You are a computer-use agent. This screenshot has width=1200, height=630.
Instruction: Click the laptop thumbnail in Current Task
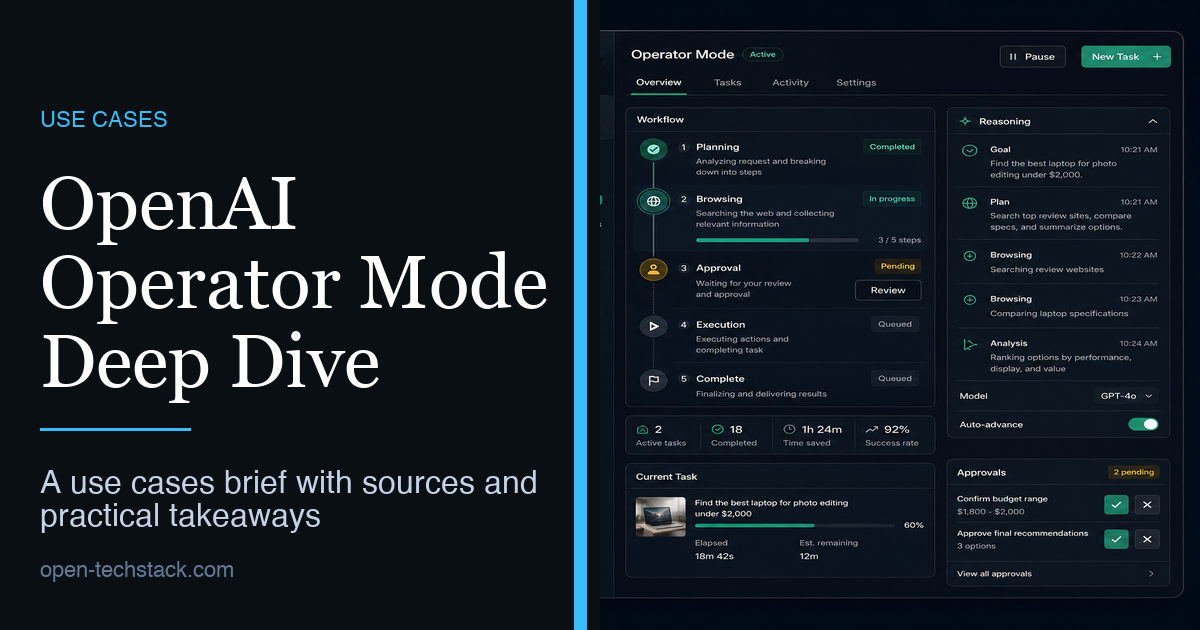point(660,517)
